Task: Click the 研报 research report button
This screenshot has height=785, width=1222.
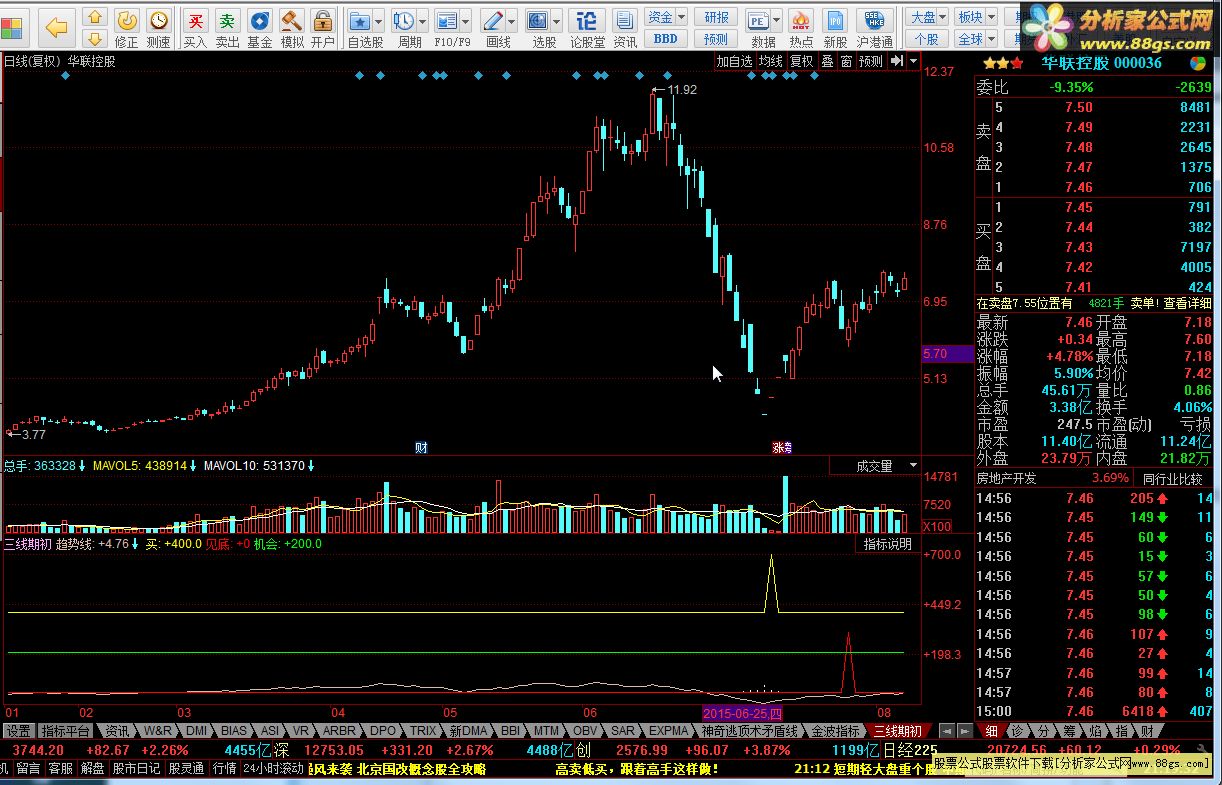Action: point(716,17)
